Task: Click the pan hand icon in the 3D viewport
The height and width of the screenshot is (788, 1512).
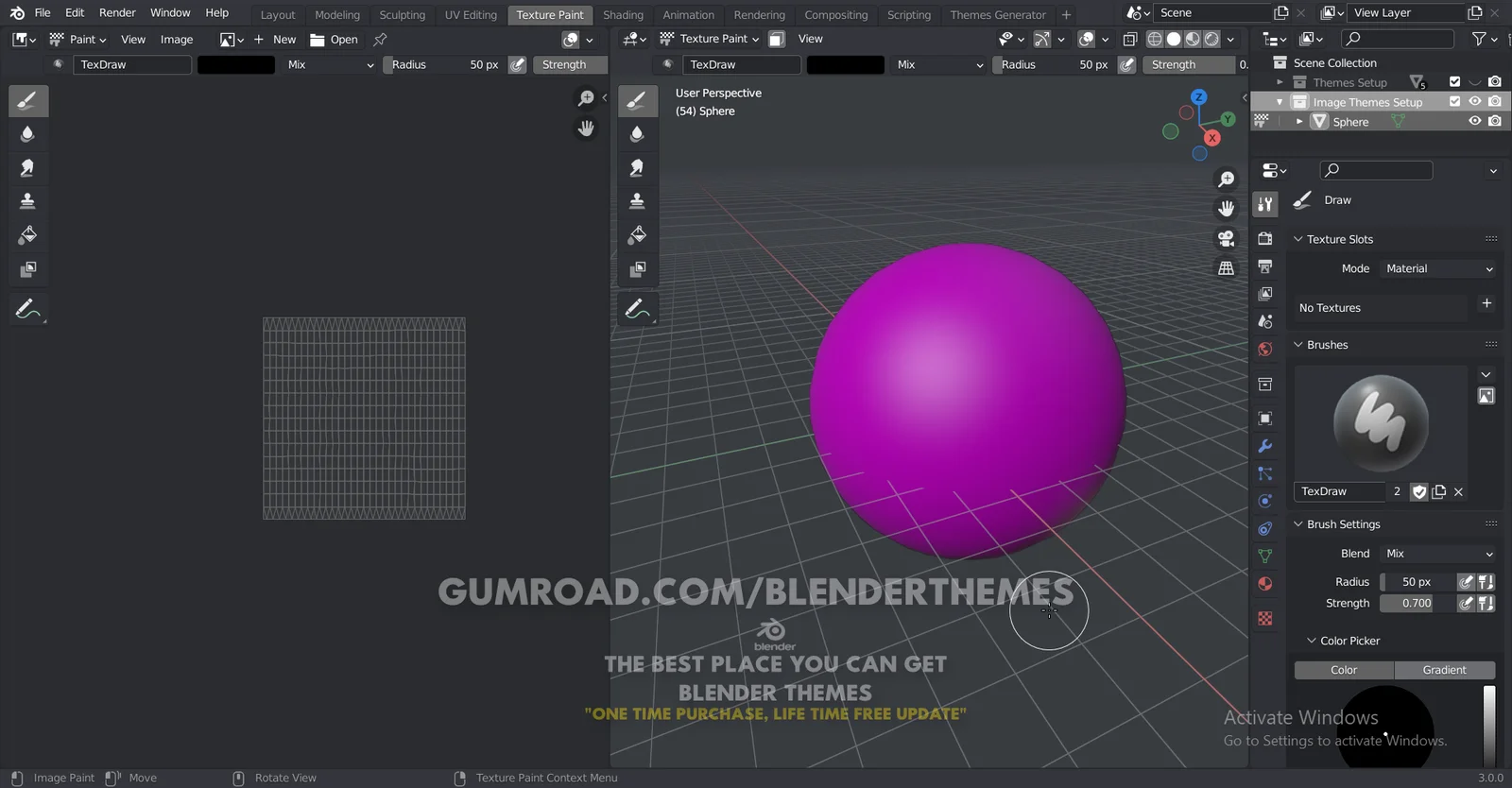Action: point(1226,208)
